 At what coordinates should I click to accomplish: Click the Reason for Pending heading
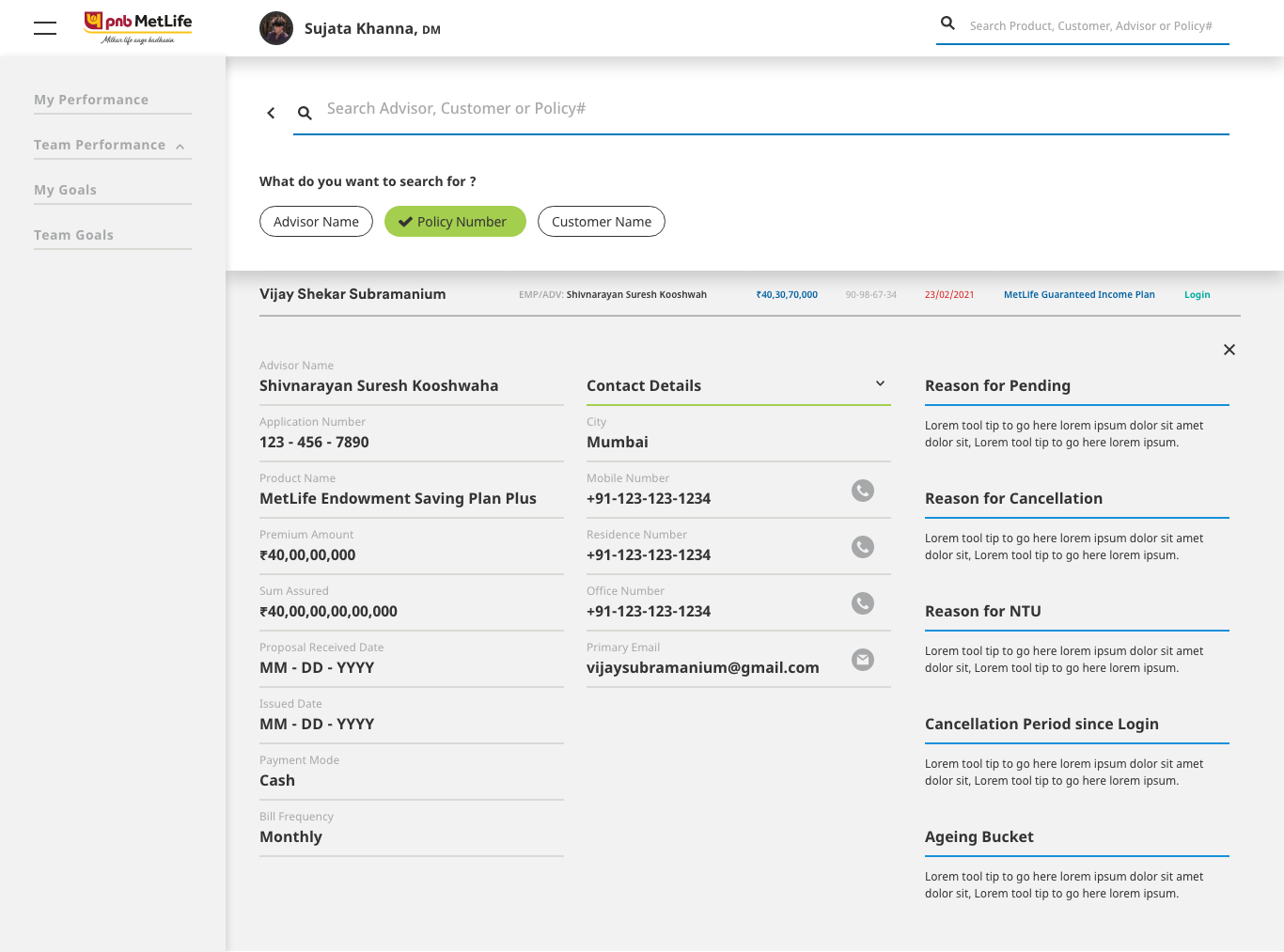click(x=997, y=386)
